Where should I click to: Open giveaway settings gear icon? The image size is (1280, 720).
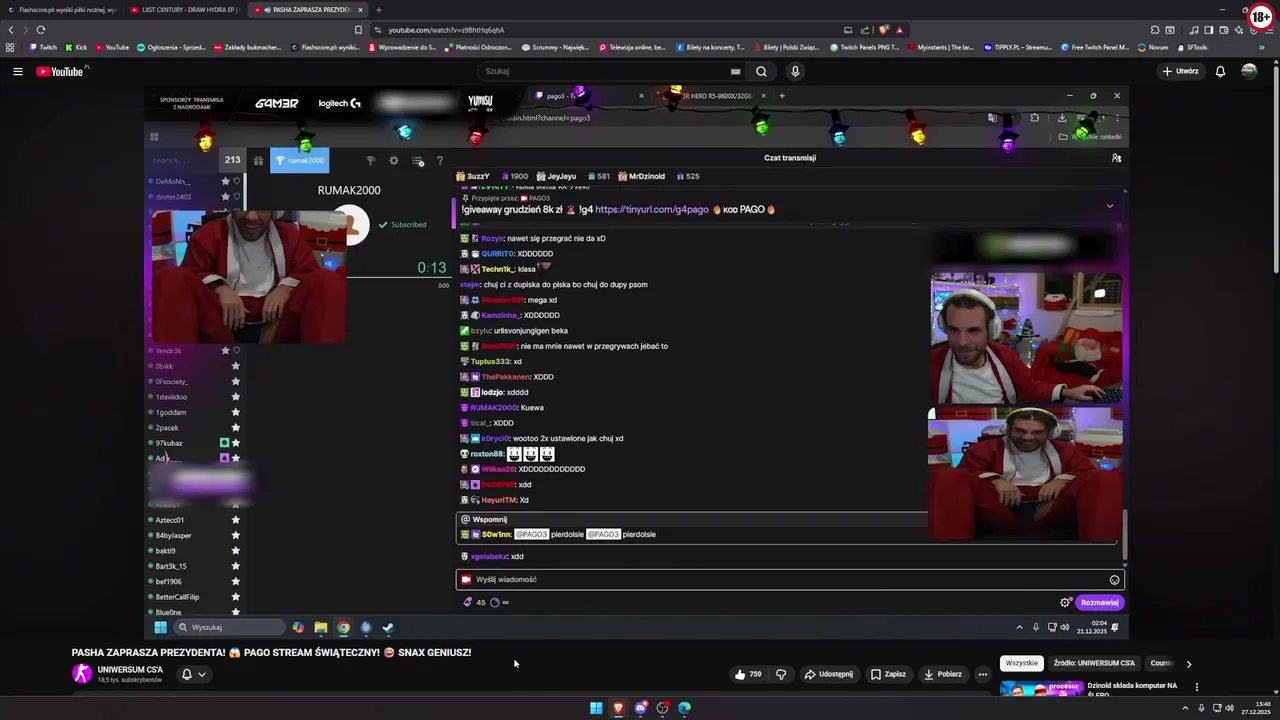pos(393,160)
